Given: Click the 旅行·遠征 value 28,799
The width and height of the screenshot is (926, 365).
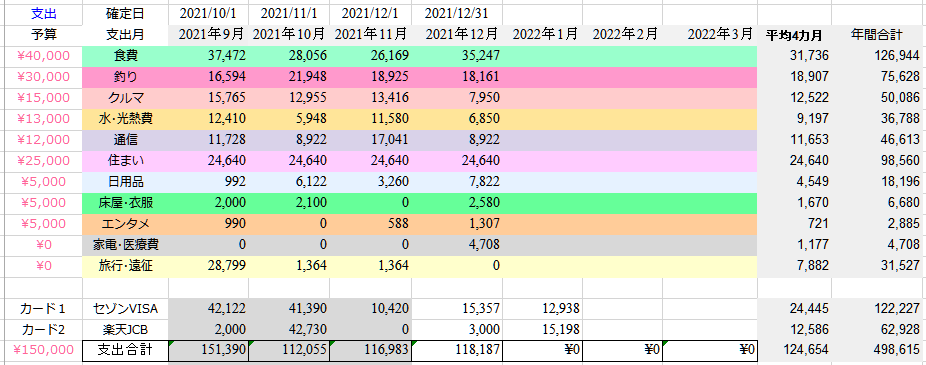Looking at the screenshot, I should [208, 266].
